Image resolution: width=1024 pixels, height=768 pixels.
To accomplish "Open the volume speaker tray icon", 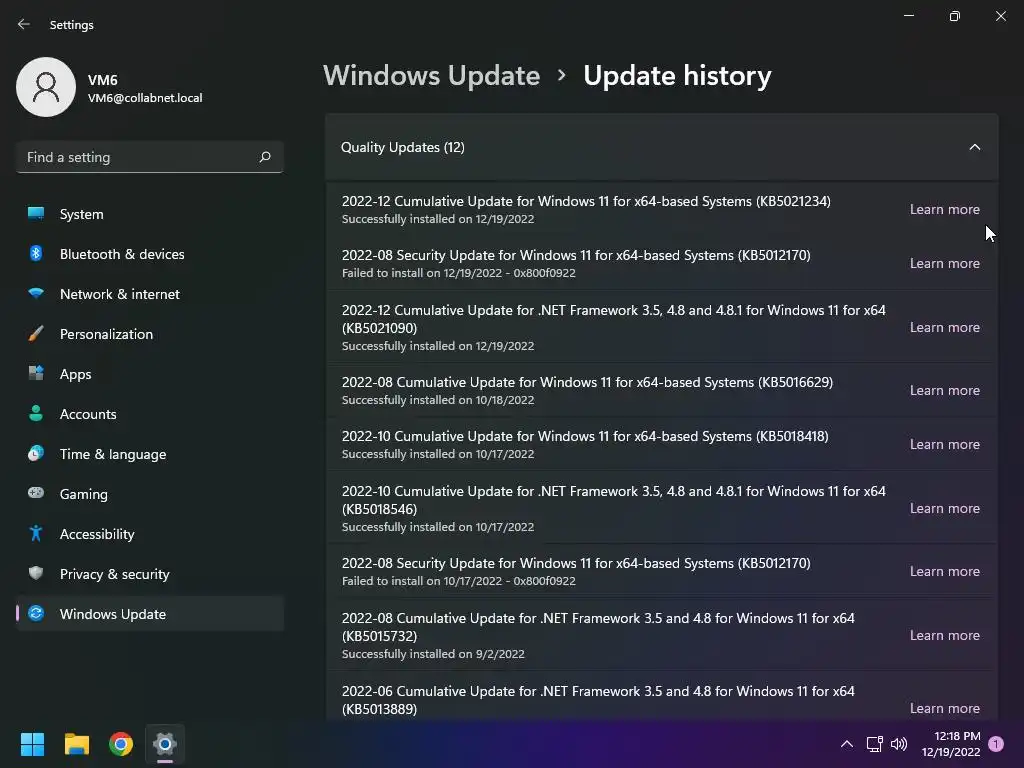I will (899, 744).
